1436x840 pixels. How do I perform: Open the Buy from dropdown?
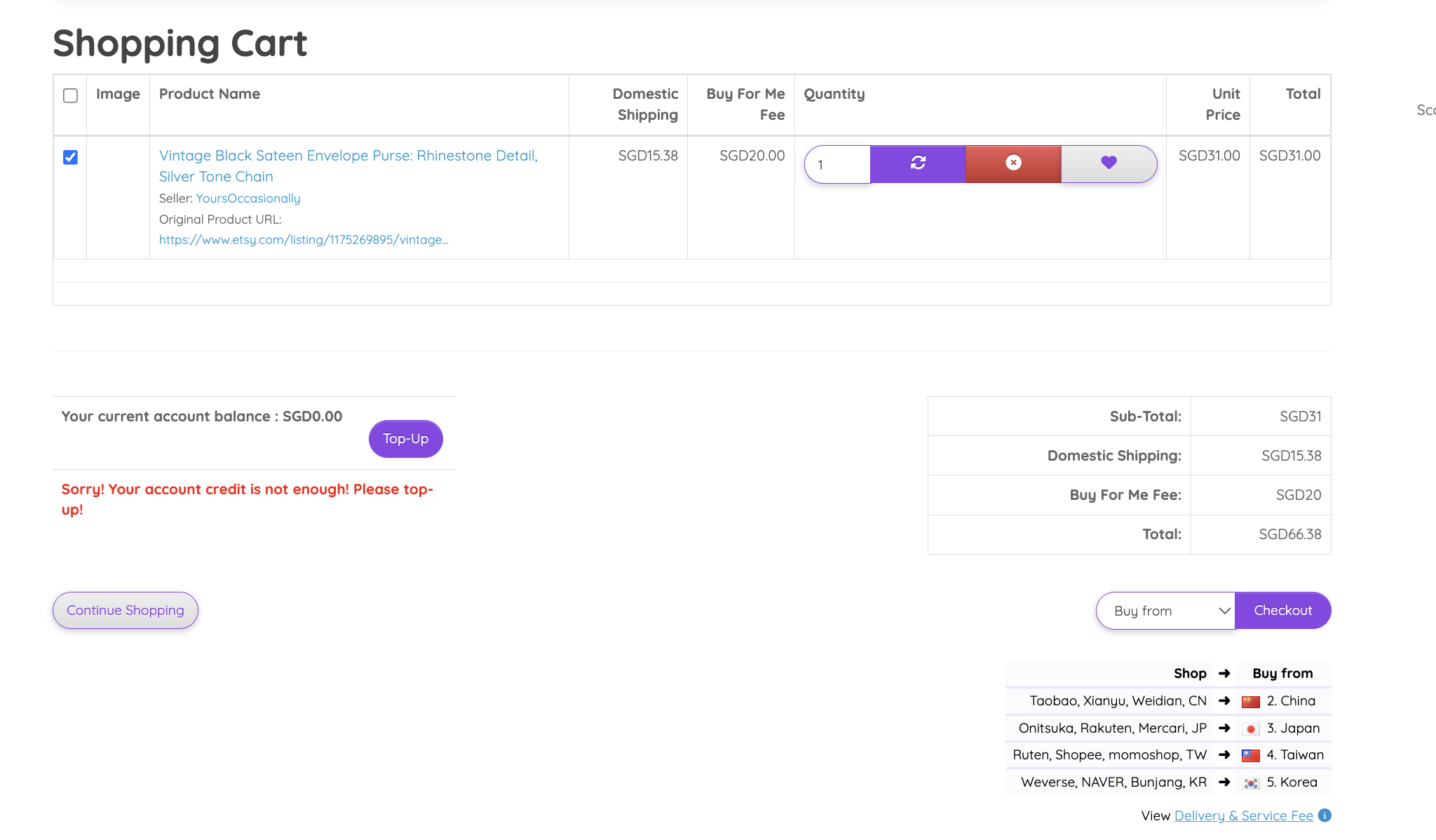1165,611
